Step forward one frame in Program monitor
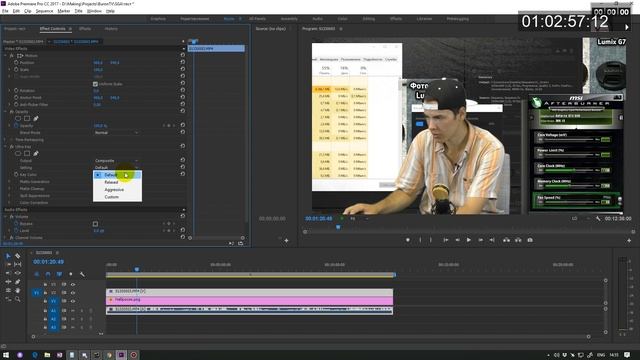The image size is (640, 360). click(480, 240)
